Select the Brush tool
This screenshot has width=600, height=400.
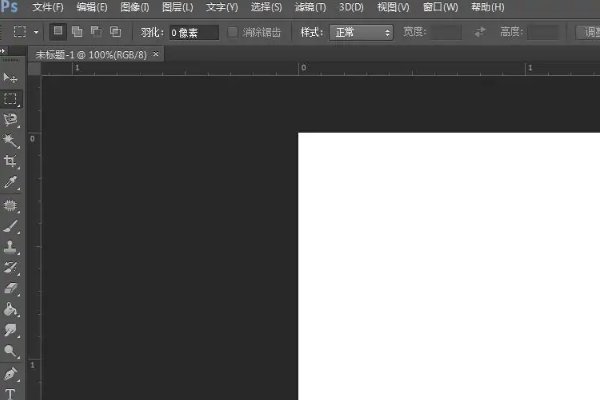tap(11, 226)
